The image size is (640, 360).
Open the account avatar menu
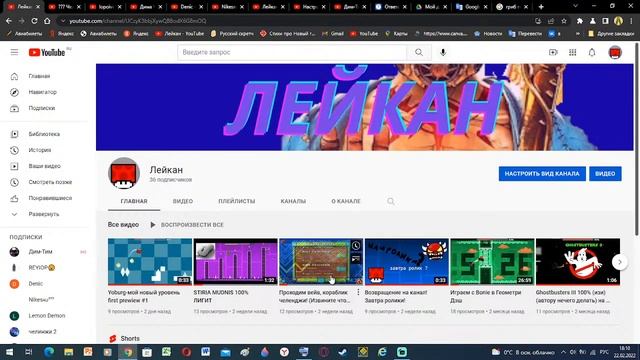coord(615,52)
